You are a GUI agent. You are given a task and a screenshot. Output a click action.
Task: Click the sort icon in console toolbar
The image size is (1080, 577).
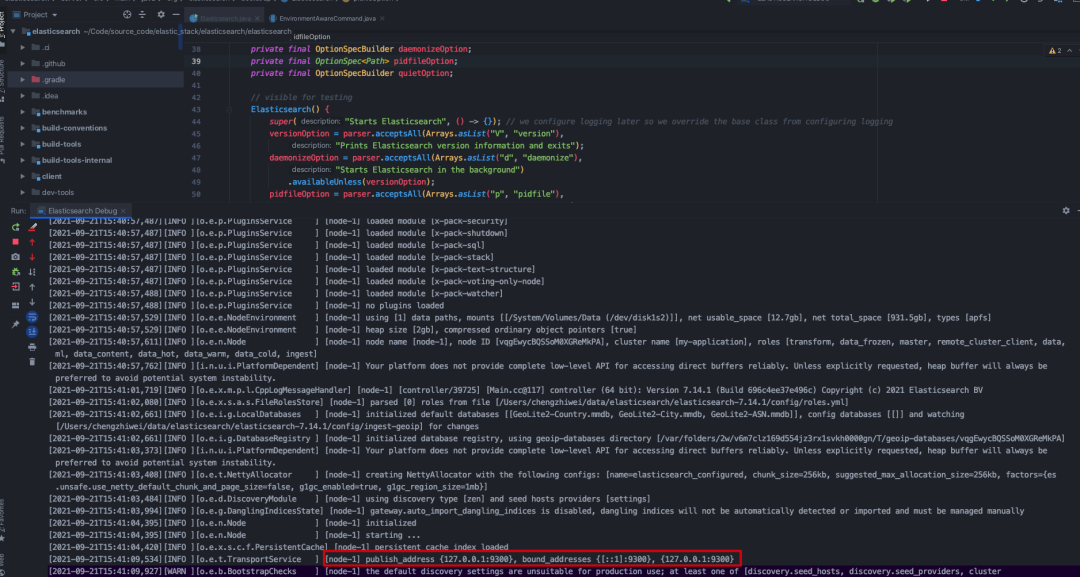32,272
